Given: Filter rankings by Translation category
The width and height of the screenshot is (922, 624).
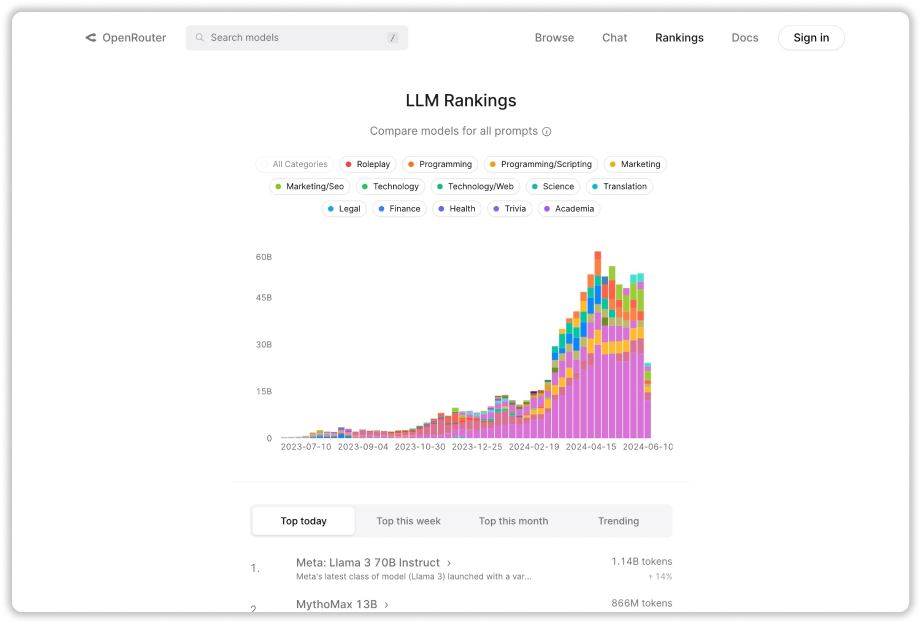Looking at the screenshot, I should click(x=619, y=186).
